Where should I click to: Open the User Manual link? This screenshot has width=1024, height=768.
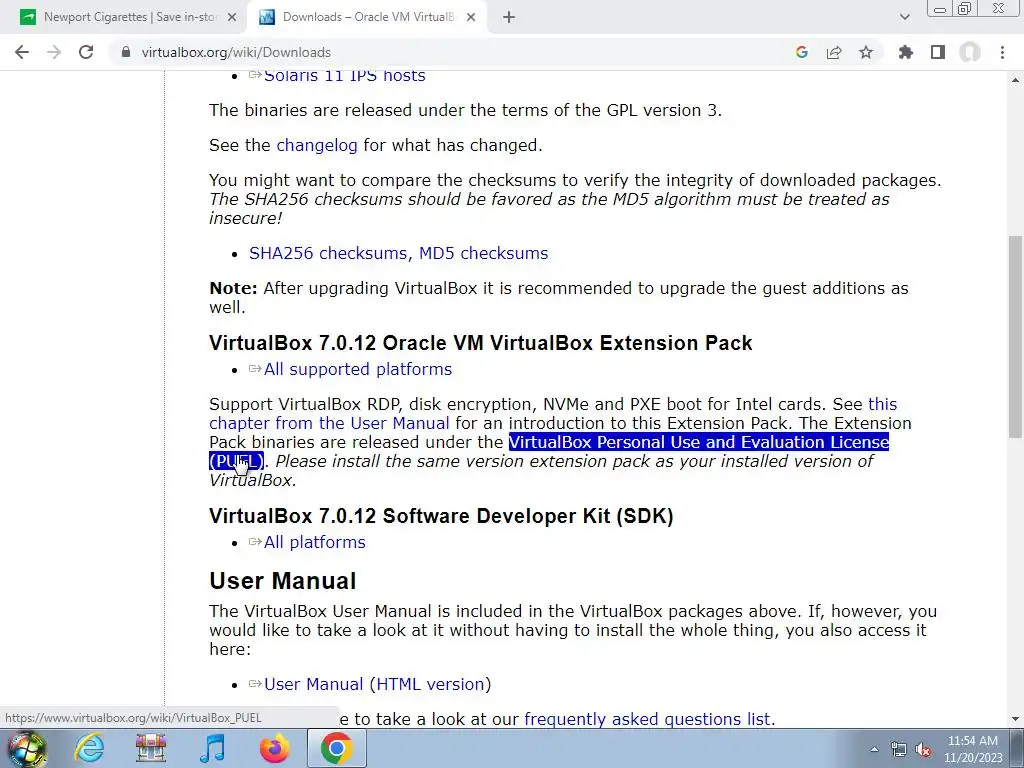(x=313, y=684)
